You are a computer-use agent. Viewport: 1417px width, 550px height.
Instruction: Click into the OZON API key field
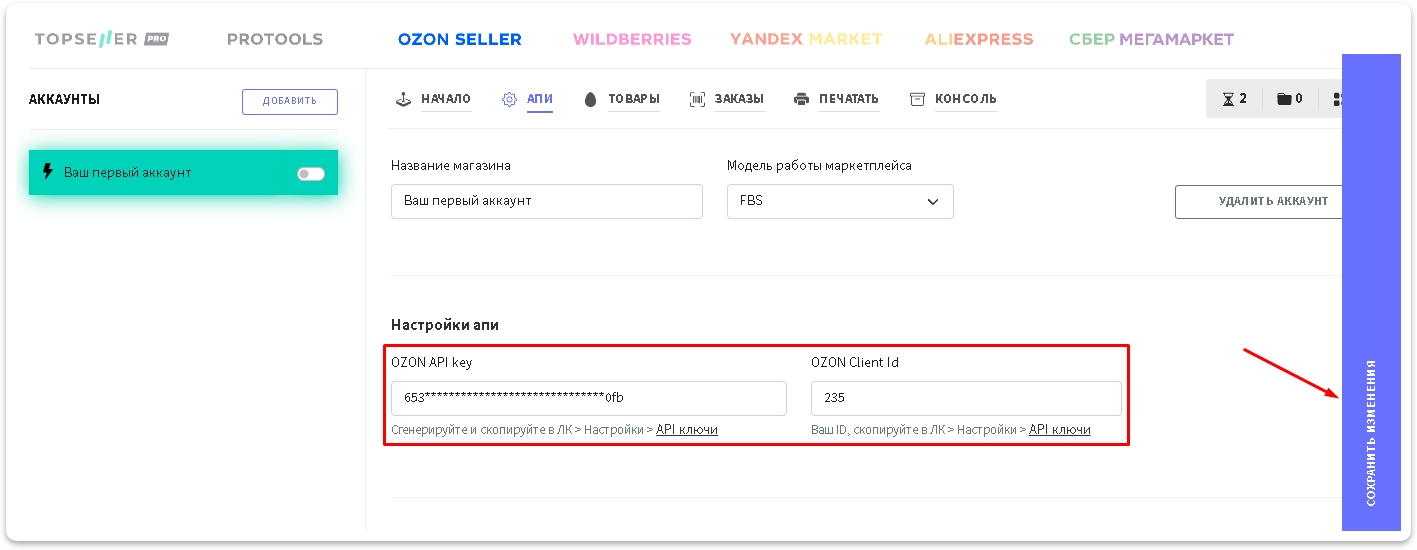(588, 398)
